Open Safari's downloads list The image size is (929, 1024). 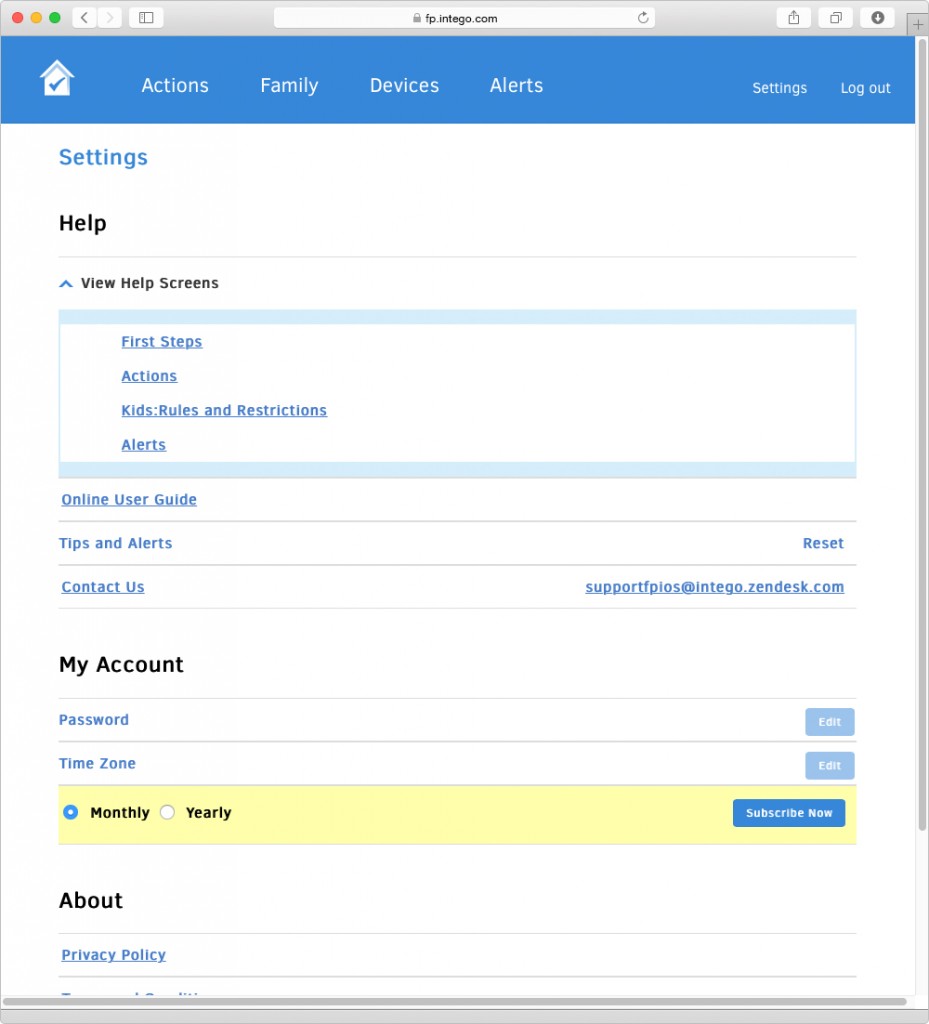877,18
